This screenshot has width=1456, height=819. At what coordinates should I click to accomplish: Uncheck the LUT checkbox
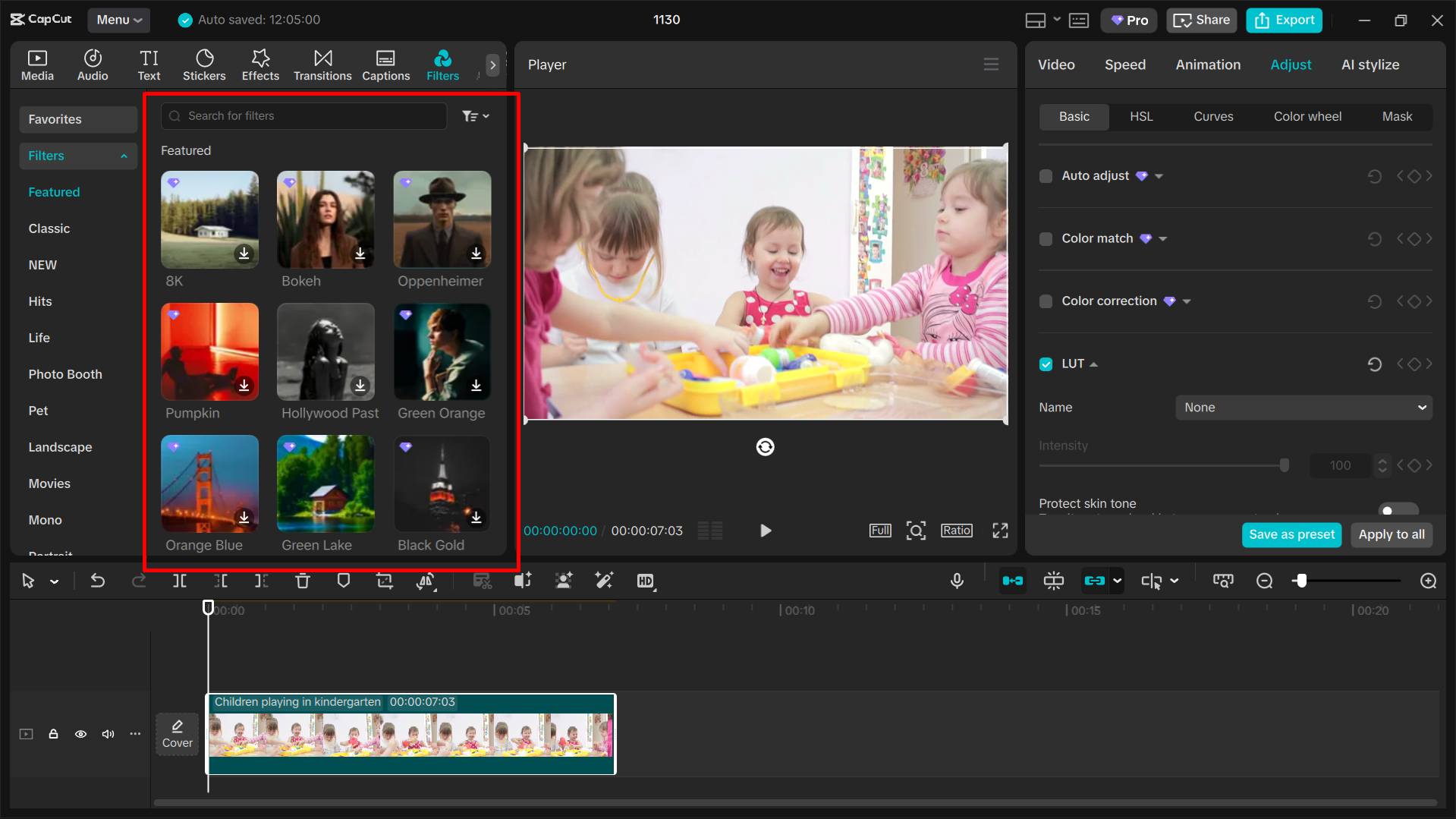(1046, 364)
